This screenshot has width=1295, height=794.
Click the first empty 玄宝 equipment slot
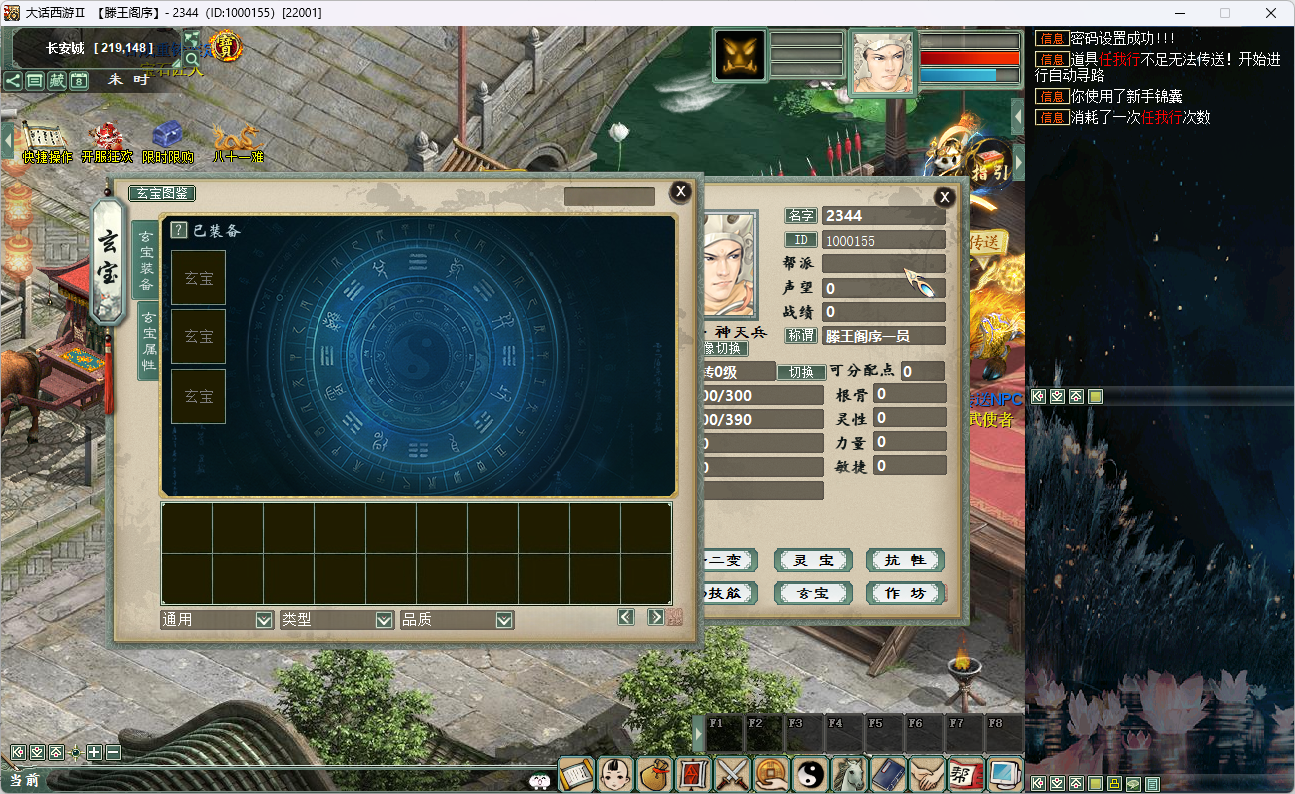click(x=198, y=278)
